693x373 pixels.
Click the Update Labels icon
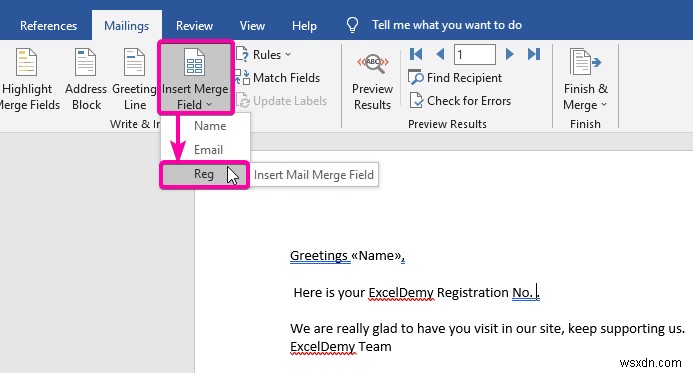[243, 100]
